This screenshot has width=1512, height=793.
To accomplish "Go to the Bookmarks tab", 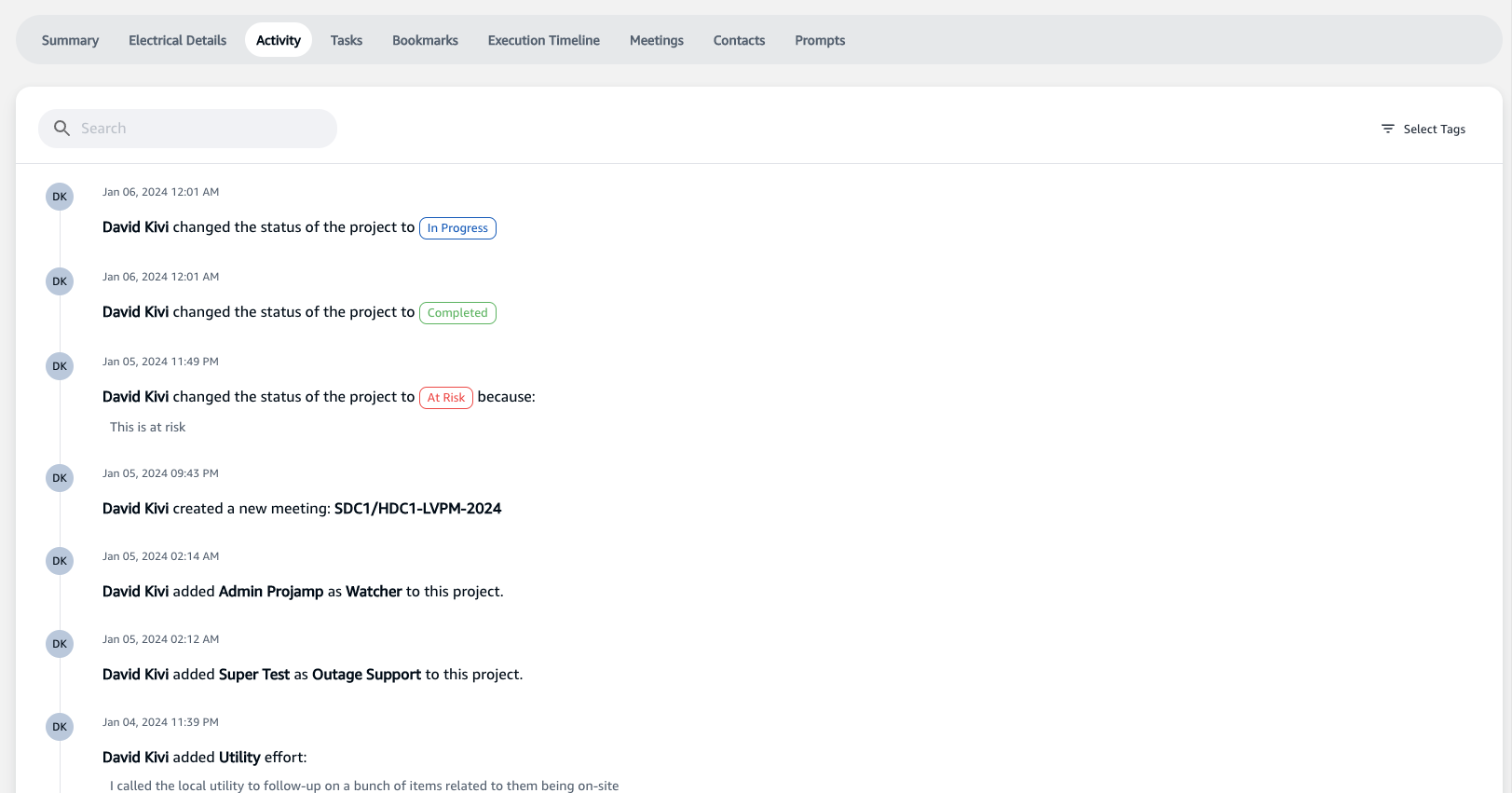I will pyautogui.click(x=425, y=40).
